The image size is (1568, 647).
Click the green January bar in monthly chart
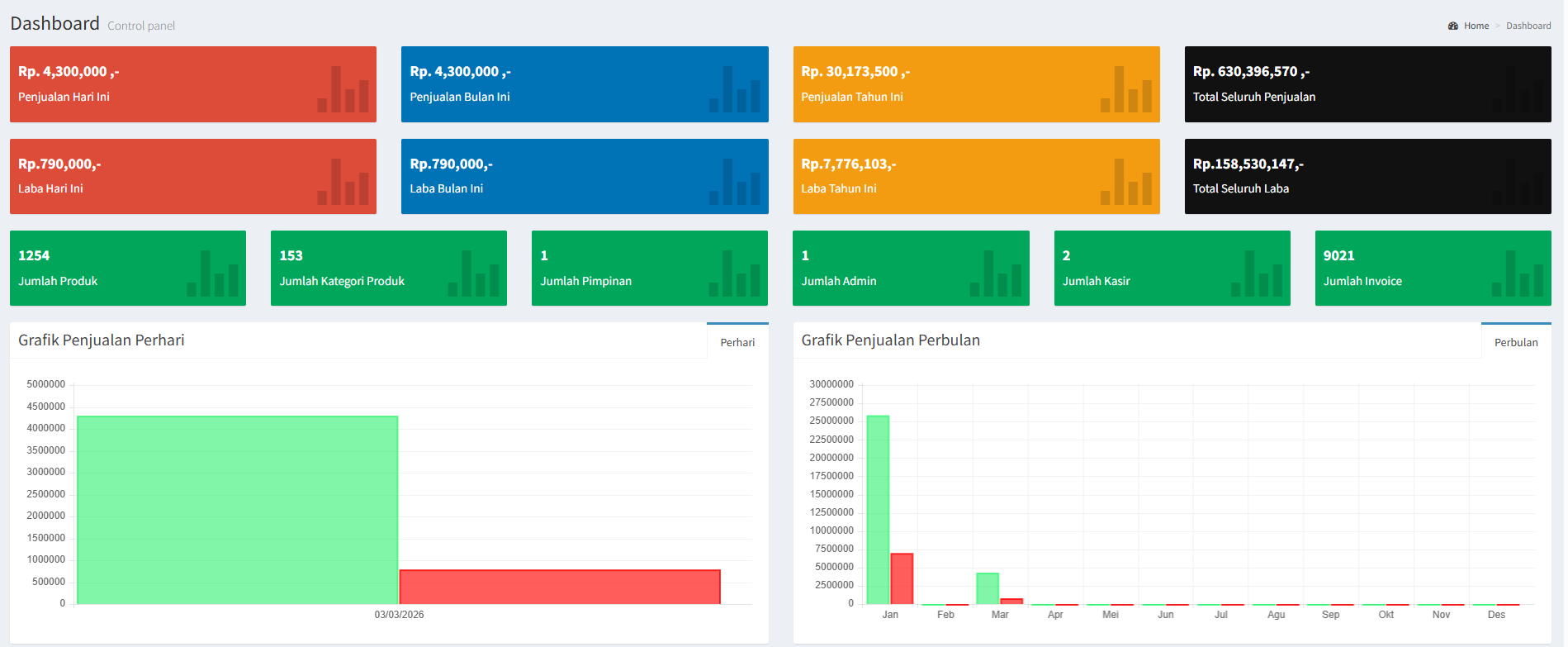(x=878, y=510)
